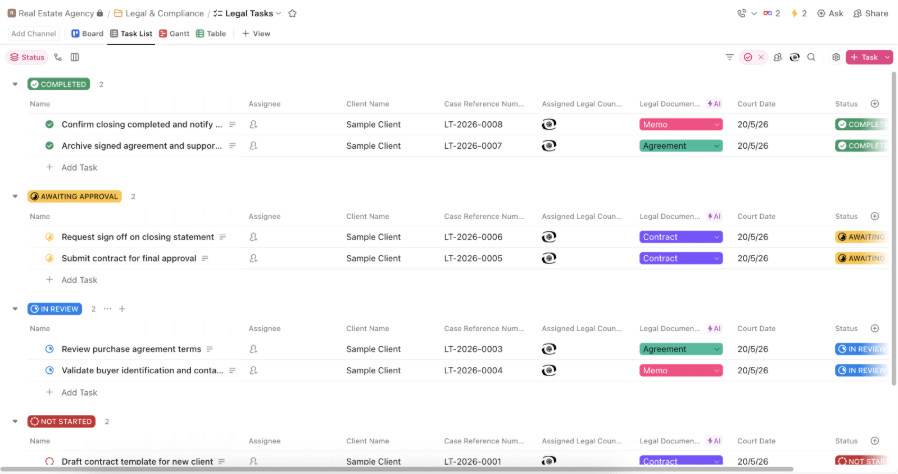Open legal counsel avatar for LT-2026-0008
Image resolution: width=898 pixels, height=474 pixels.
point(549,124)
